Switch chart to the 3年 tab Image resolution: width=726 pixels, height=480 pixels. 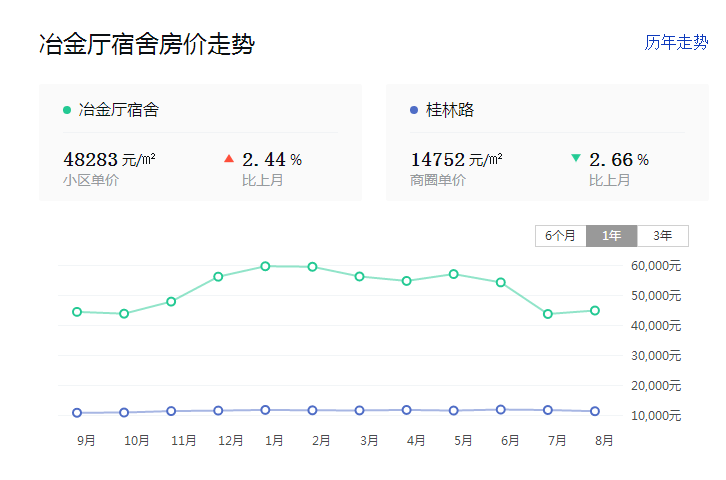pyautogui.click(x=662, y=236)
